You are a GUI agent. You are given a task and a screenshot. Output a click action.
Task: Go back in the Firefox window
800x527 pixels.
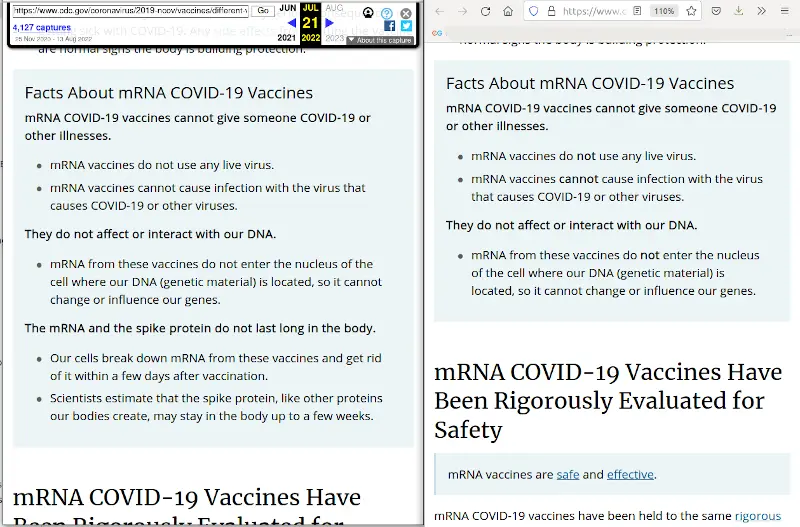(x=439, y=11)
